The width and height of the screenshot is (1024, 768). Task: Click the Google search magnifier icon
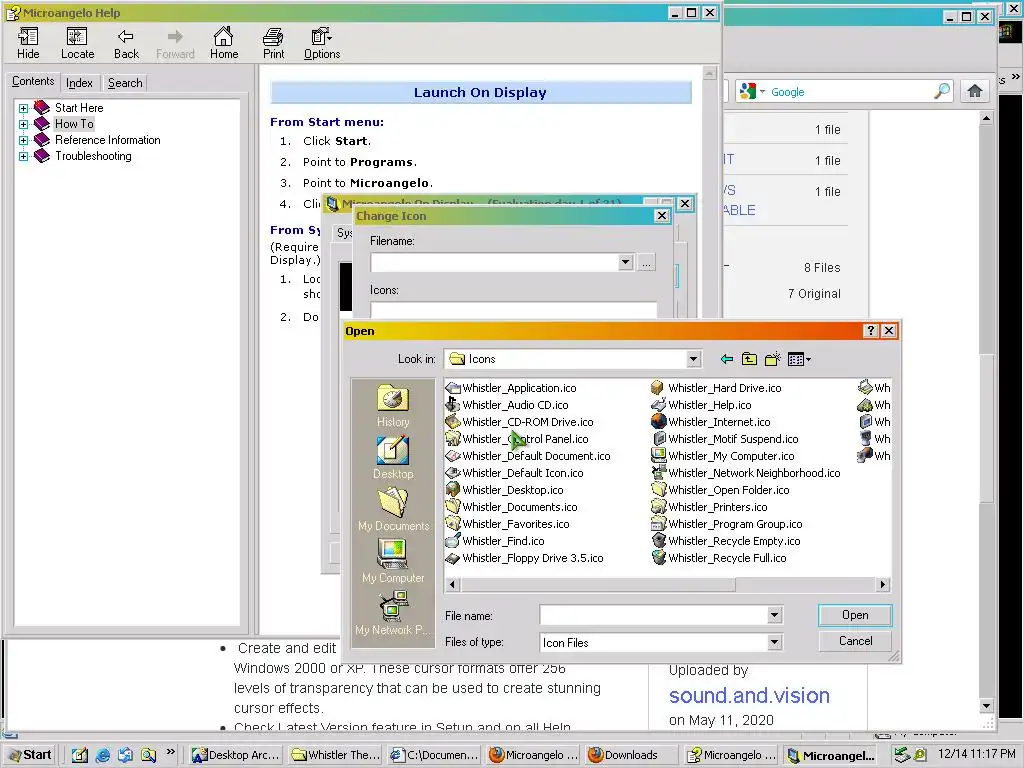(x=941, y=91)
